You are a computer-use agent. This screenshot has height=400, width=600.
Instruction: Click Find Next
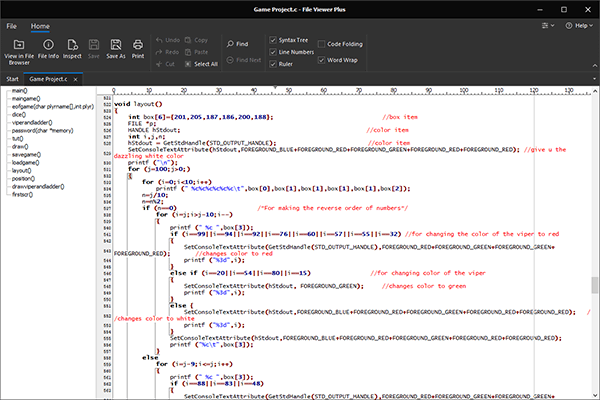[244, 60]
